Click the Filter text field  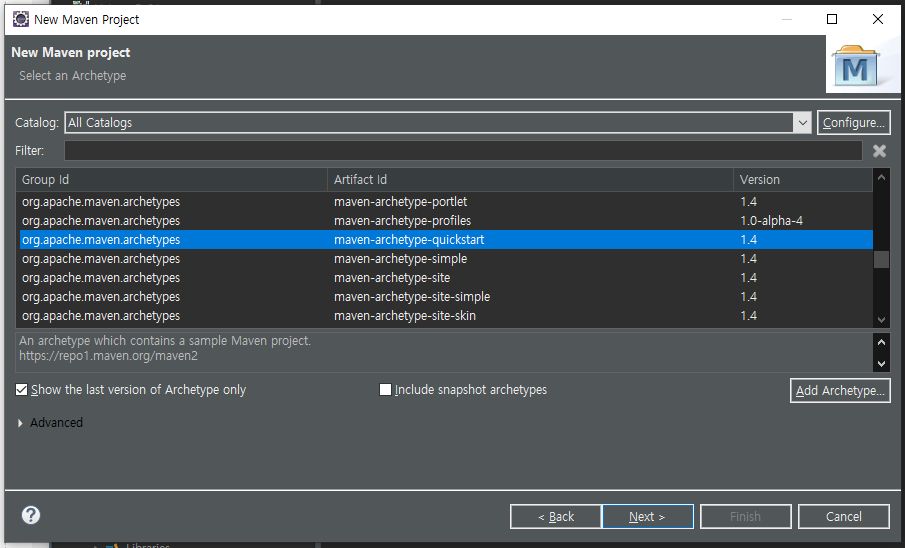tap(463, 151)
